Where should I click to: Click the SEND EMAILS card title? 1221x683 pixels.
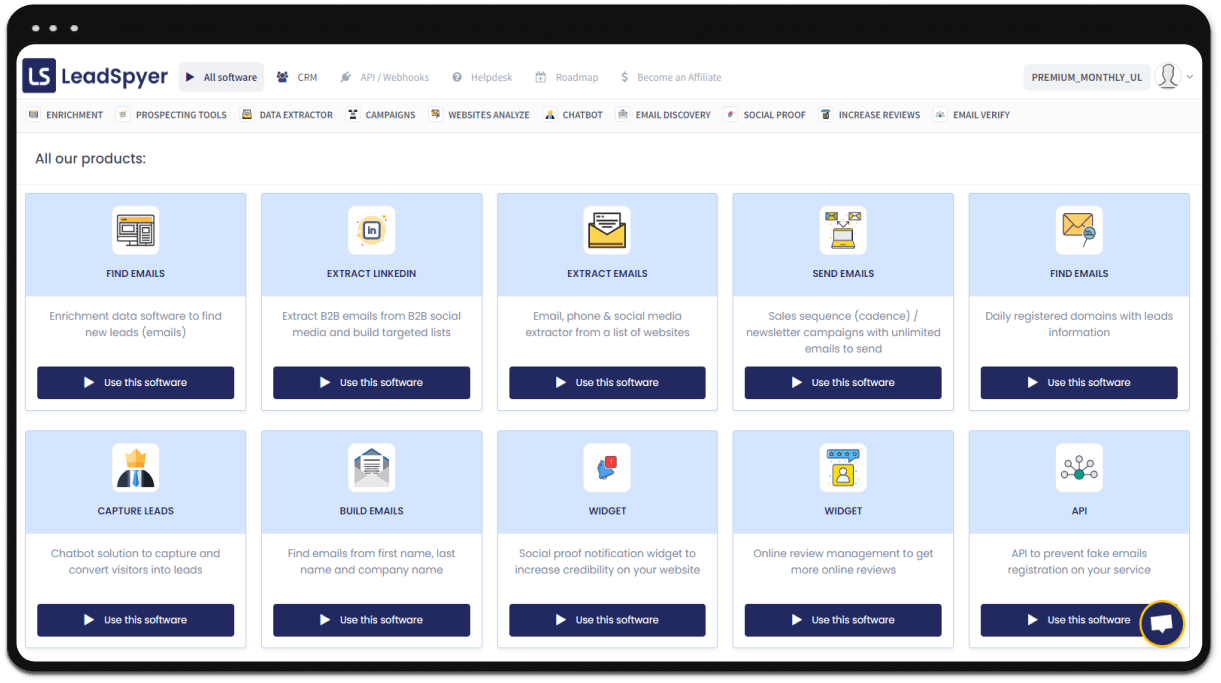843,273
